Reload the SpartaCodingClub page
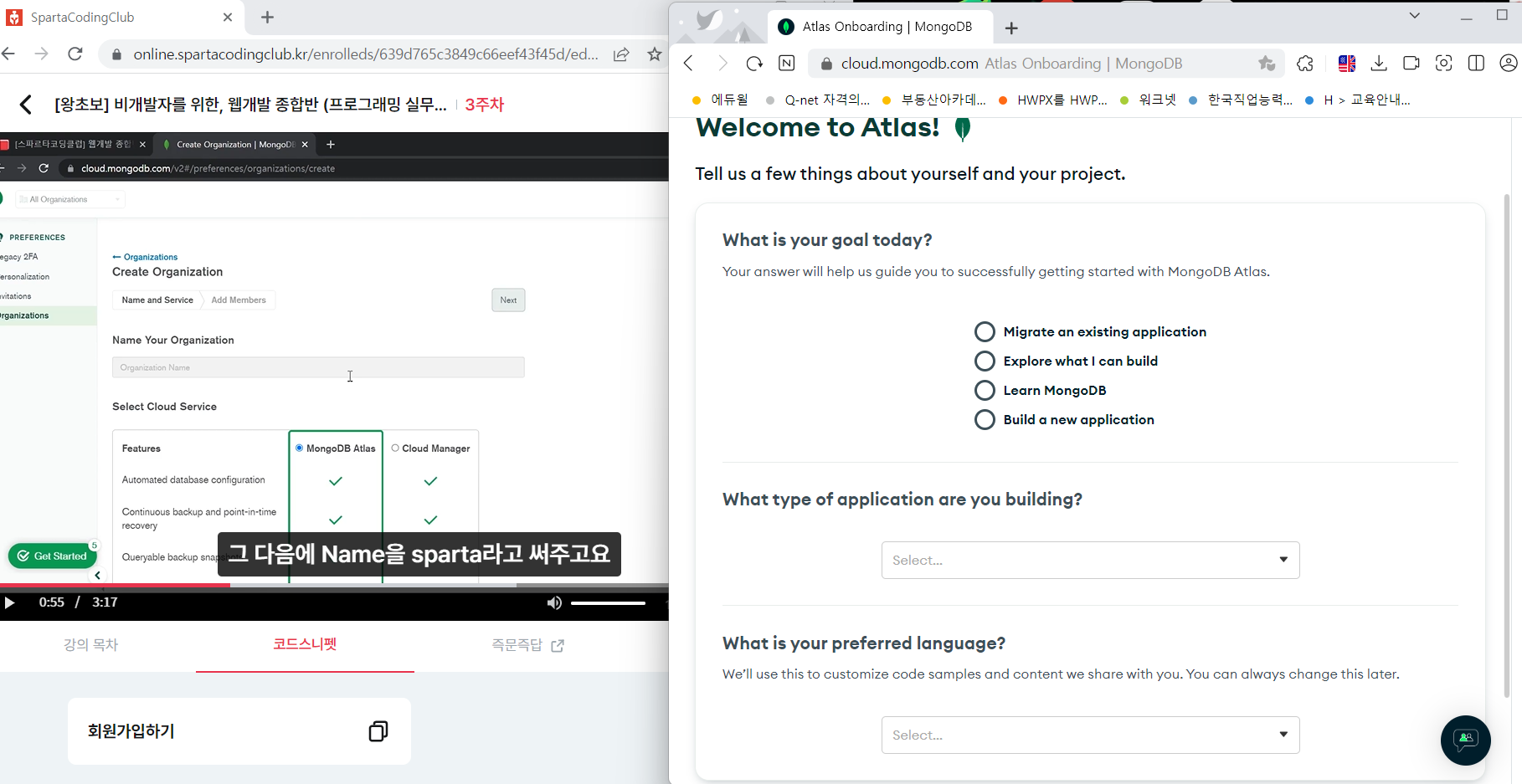The image size is (1522, 784). [75, 54]
